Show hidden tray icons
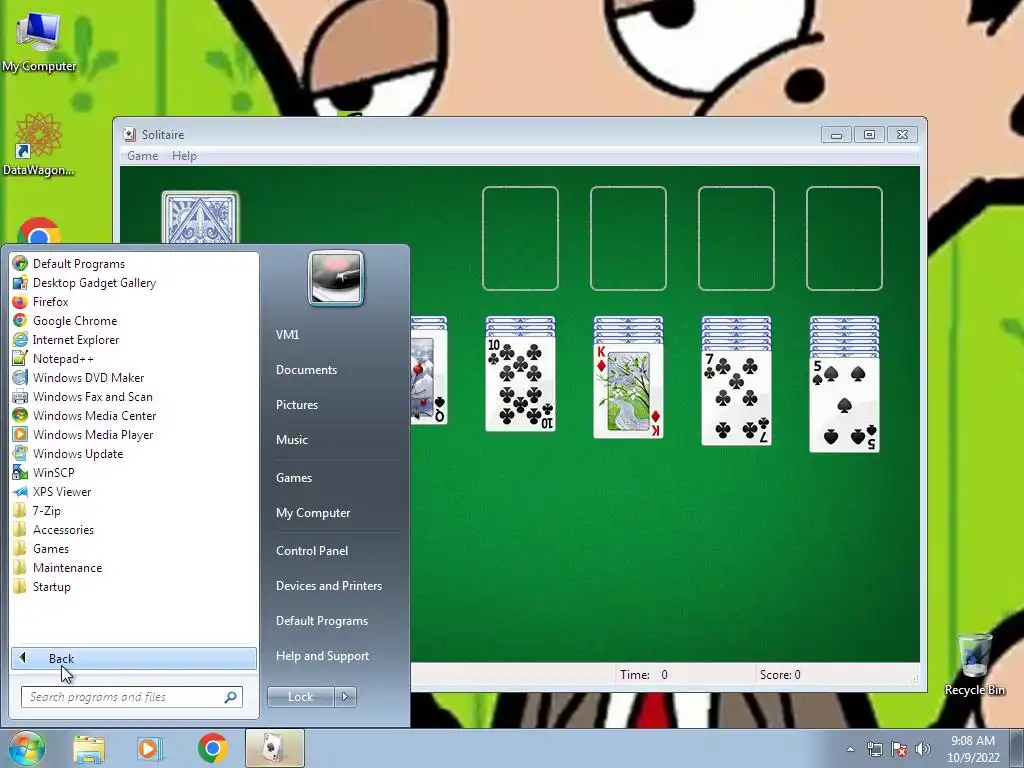1024x768 pixels. point(850,749)
